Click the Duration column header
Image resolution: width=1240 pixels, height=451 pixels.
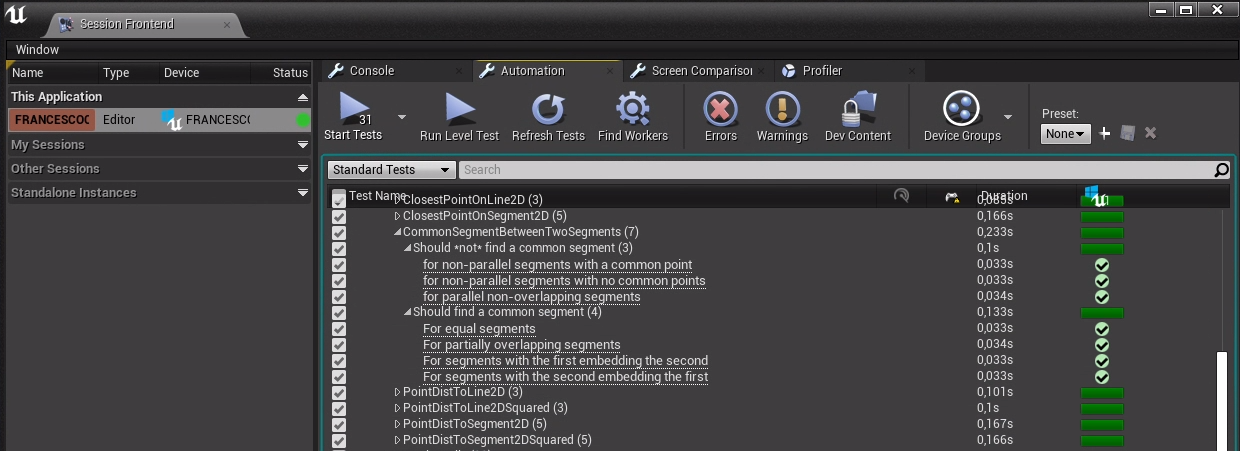point(1004,196)
